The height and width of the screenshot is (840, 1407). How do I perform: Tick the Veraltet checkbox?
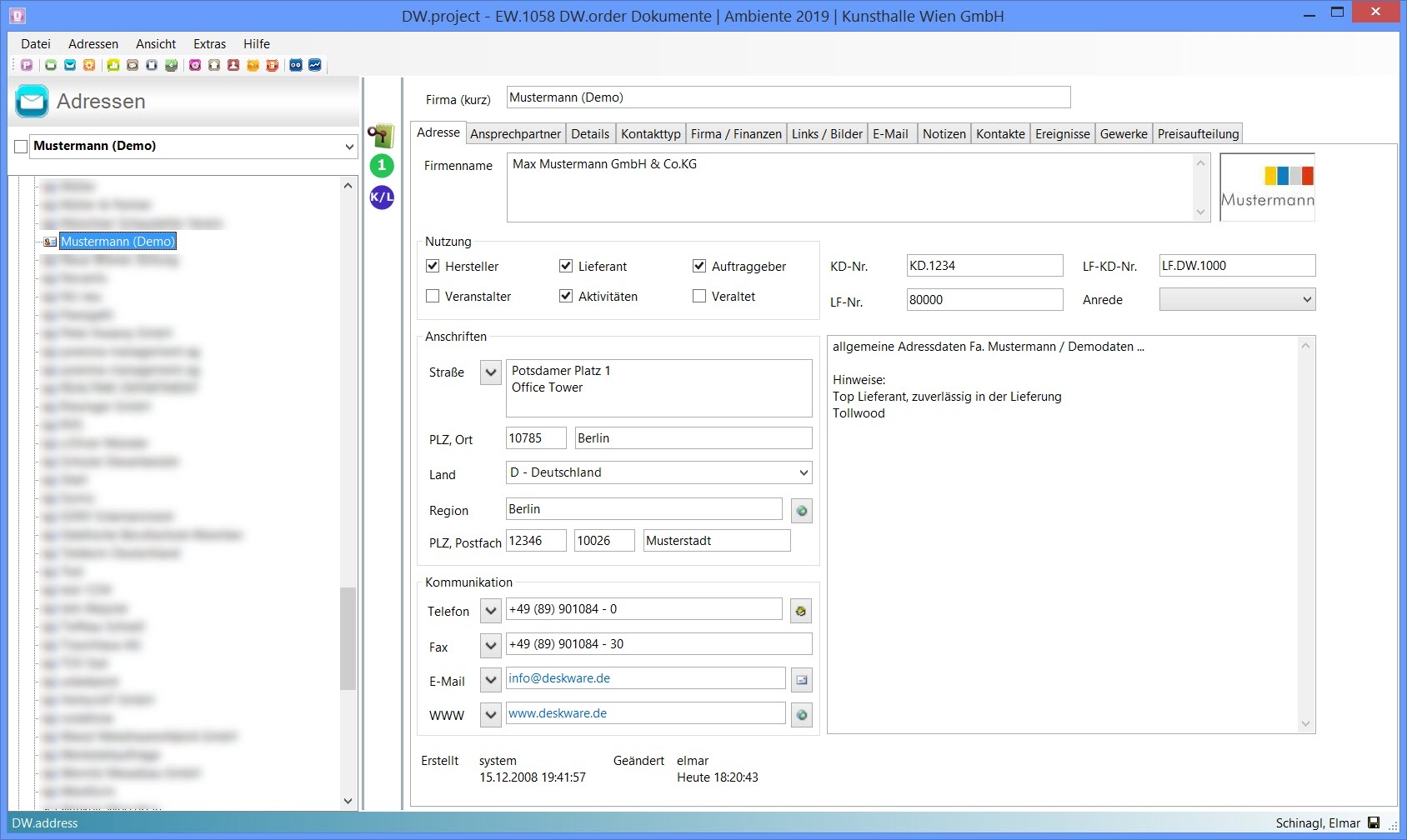tap(699, 296)
